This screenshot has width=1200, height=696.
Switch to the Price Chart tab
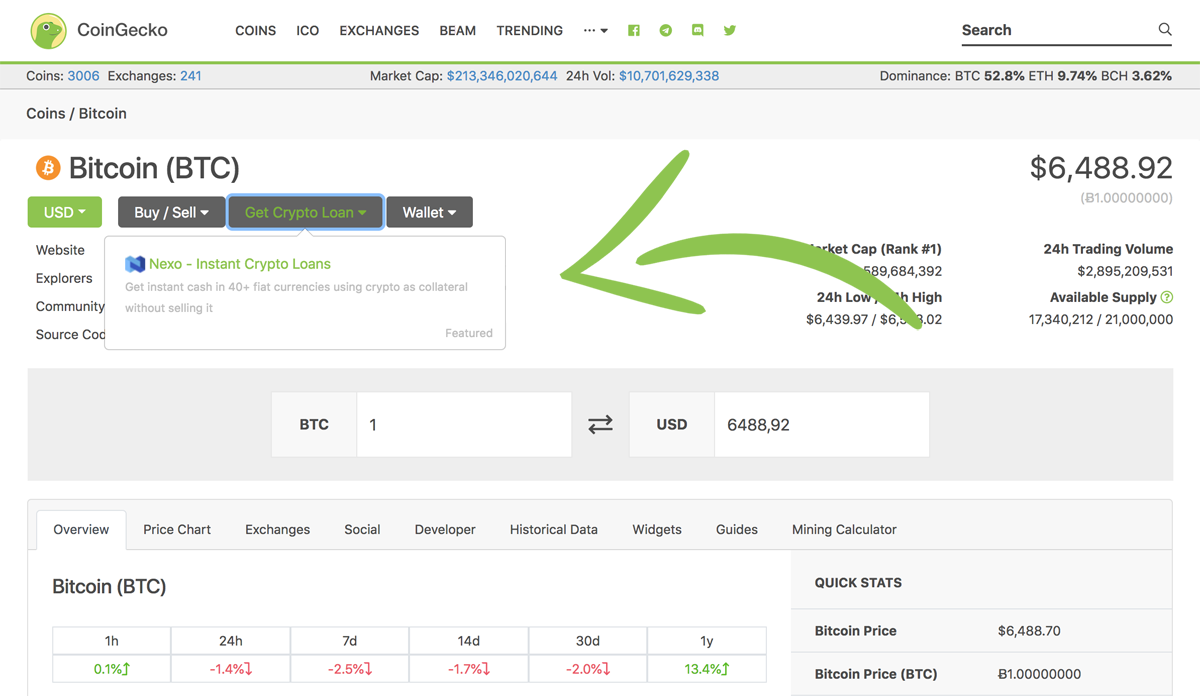pyautogui.click(x=176, y=529)
